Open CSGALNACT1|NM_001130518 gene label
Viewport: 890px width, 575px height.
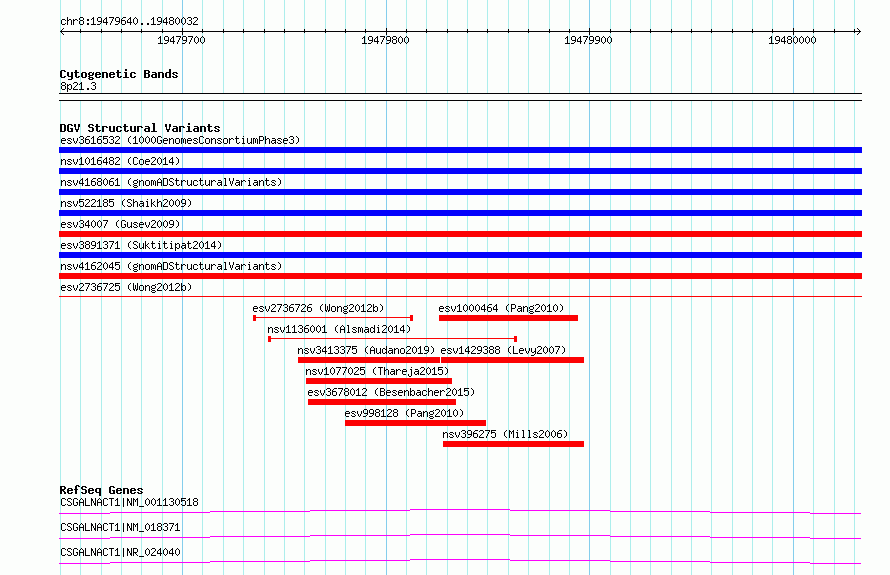(x=129, y=502)
